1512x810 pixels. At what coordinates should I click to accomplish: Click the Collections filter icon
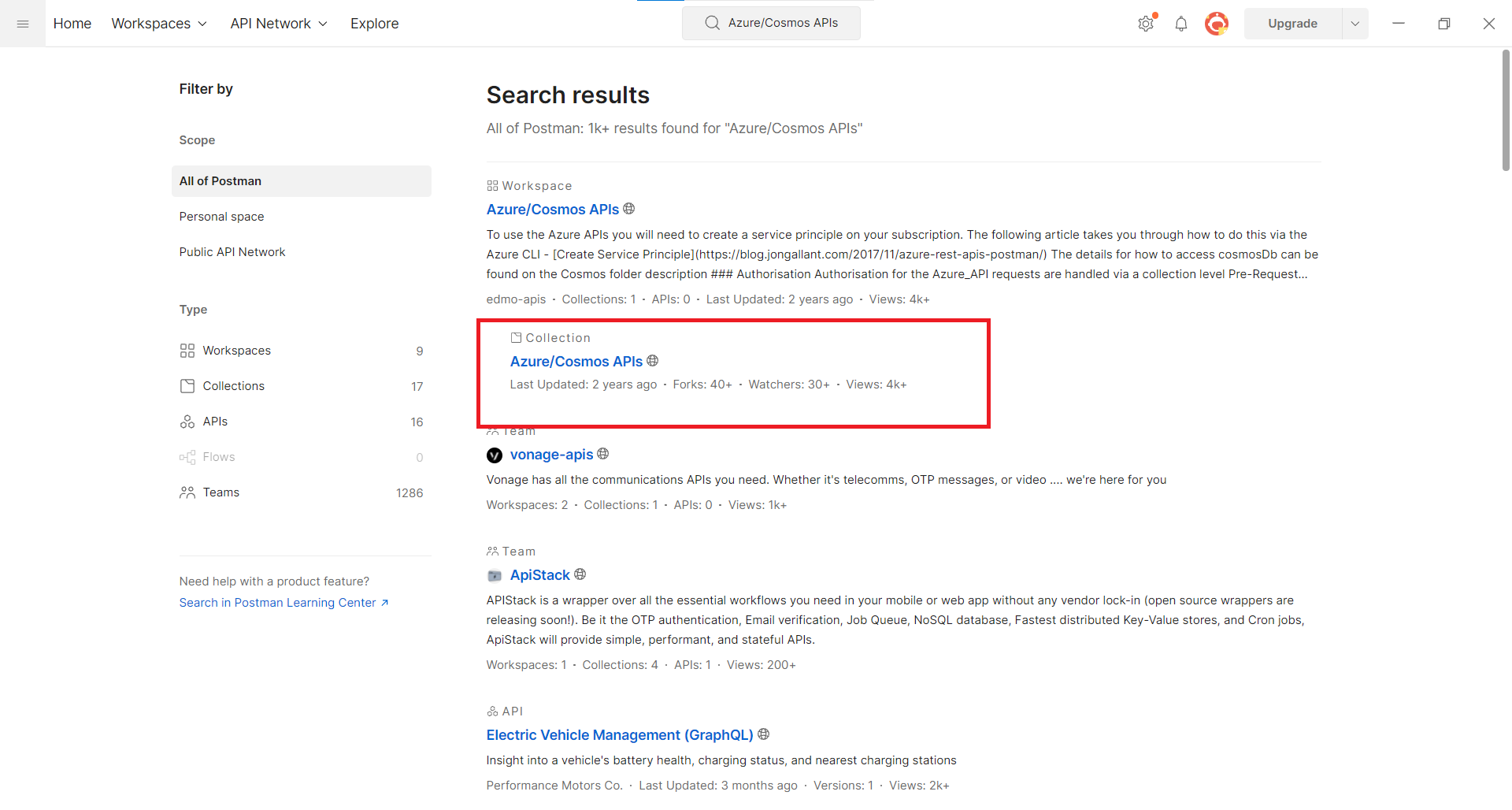click(x=187, y=386)
